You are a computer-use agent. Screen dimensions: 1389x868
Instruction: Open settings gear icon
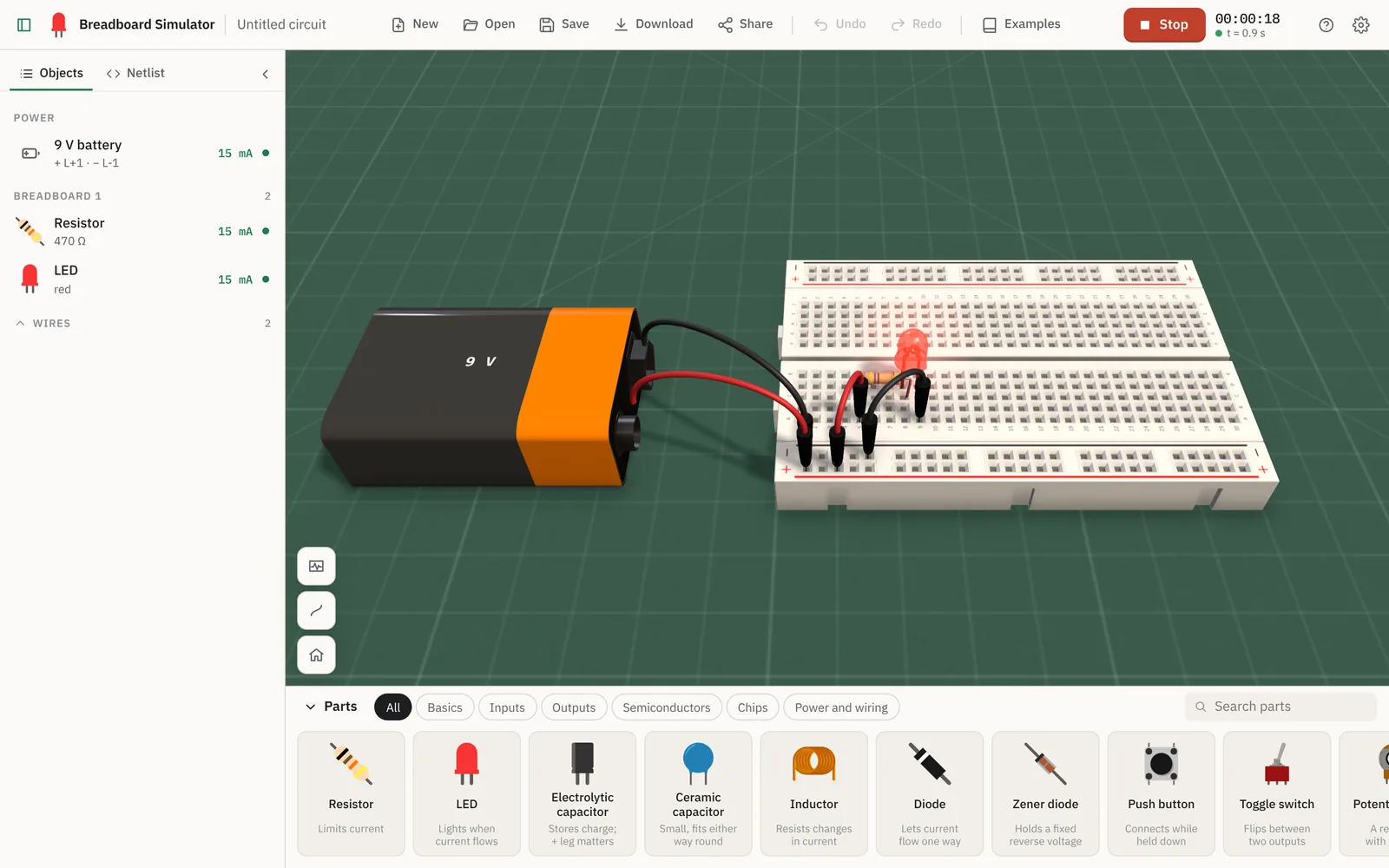(1360, 25)
